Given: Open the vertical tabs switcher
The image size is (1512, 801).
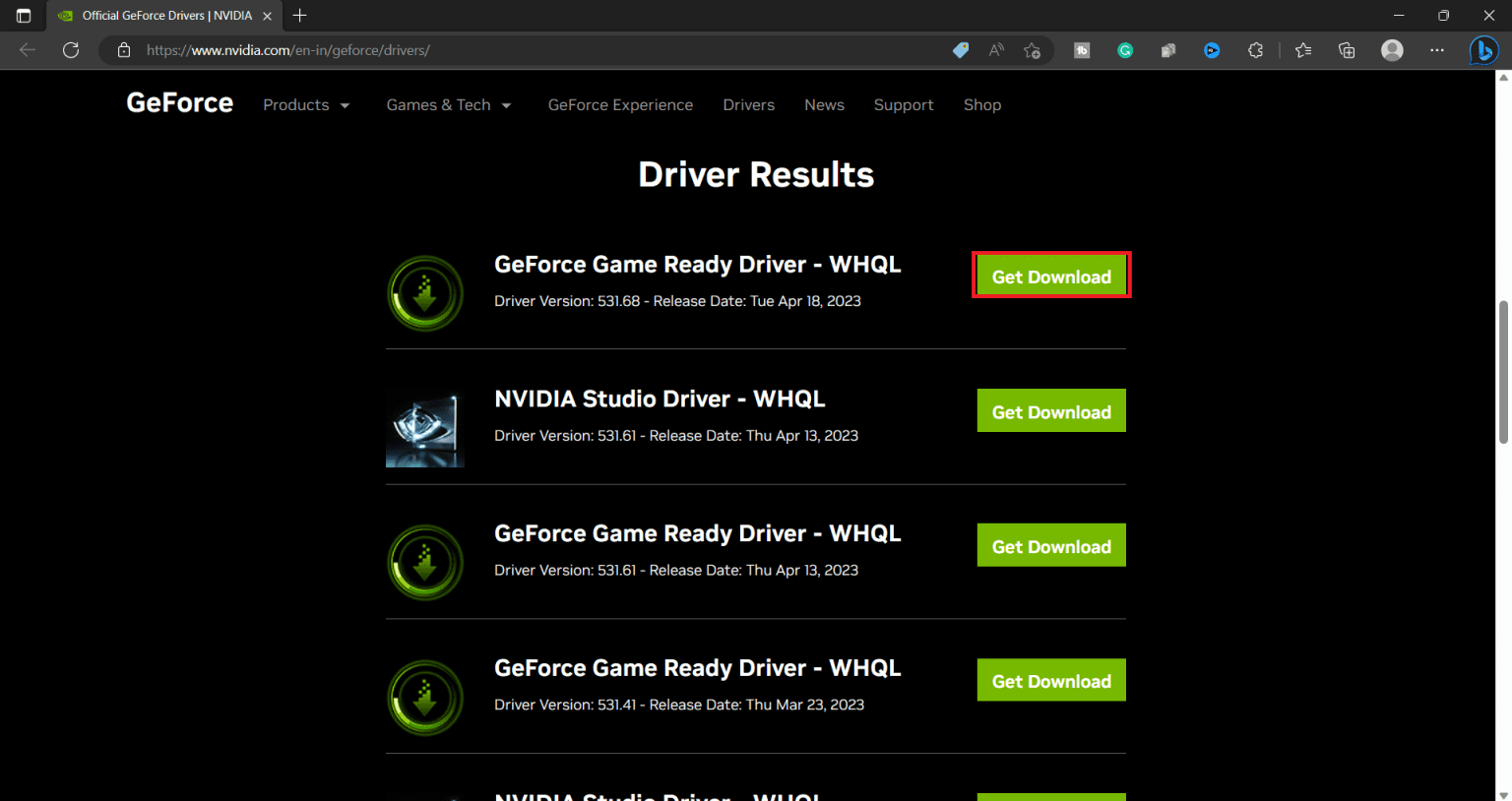Looking at the screenshot, I should 23,15.
